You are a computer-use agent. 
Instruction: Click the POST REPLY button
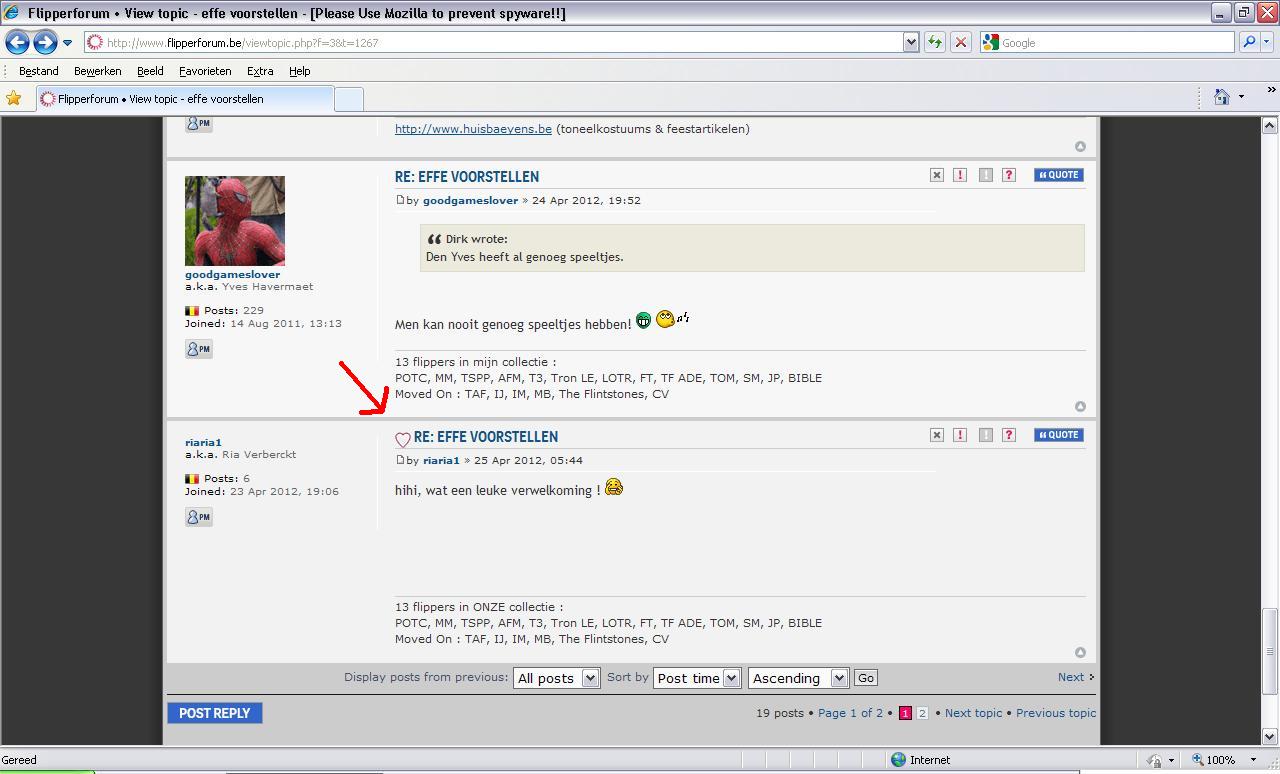[215, 713]
